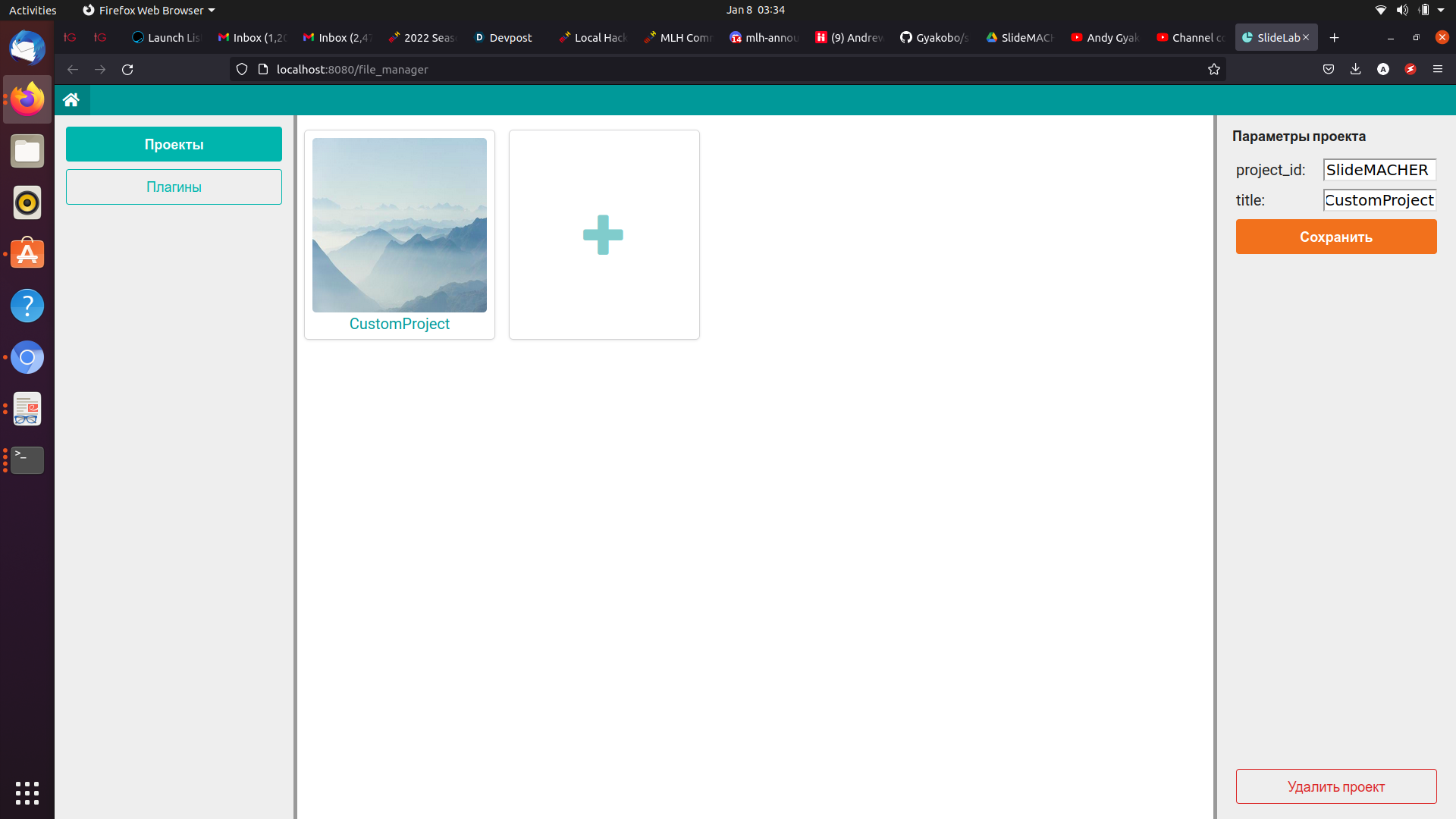
Task: Open a new browser tab
Action: pyautogui.click(x=1335, y=37)
